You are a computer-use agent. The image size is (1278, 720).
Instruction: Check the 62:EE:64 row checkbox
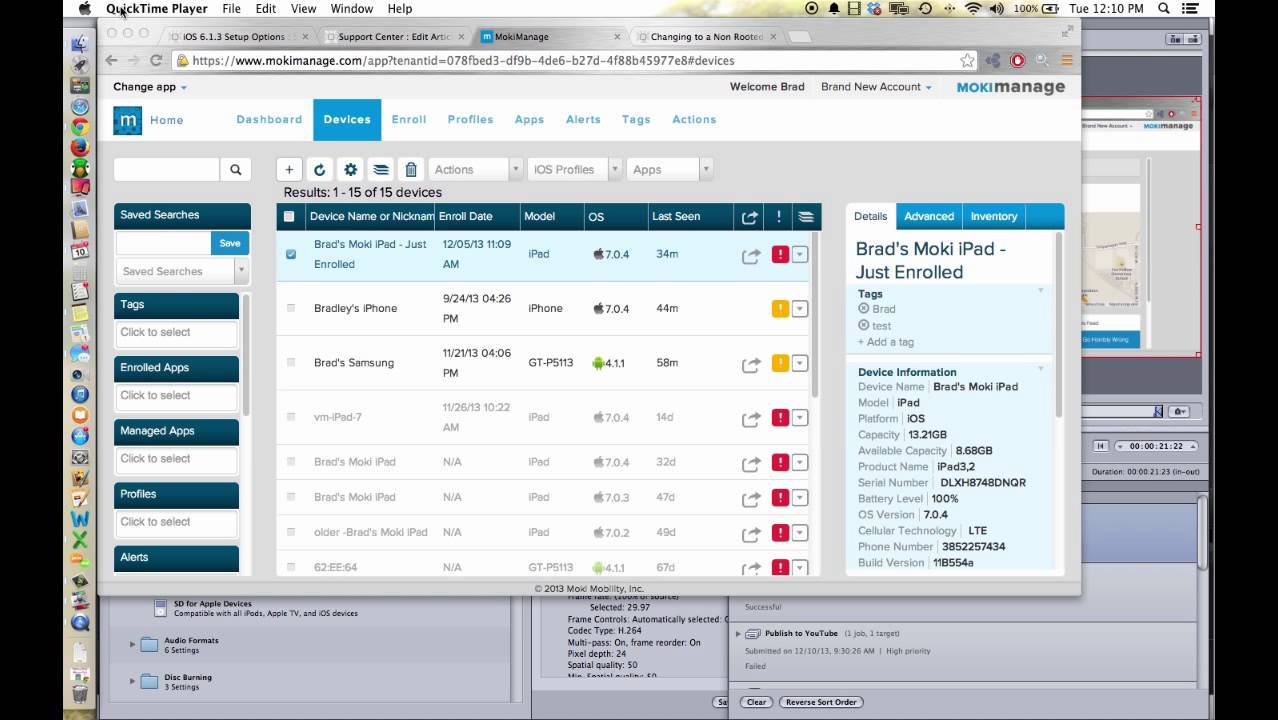291,567
